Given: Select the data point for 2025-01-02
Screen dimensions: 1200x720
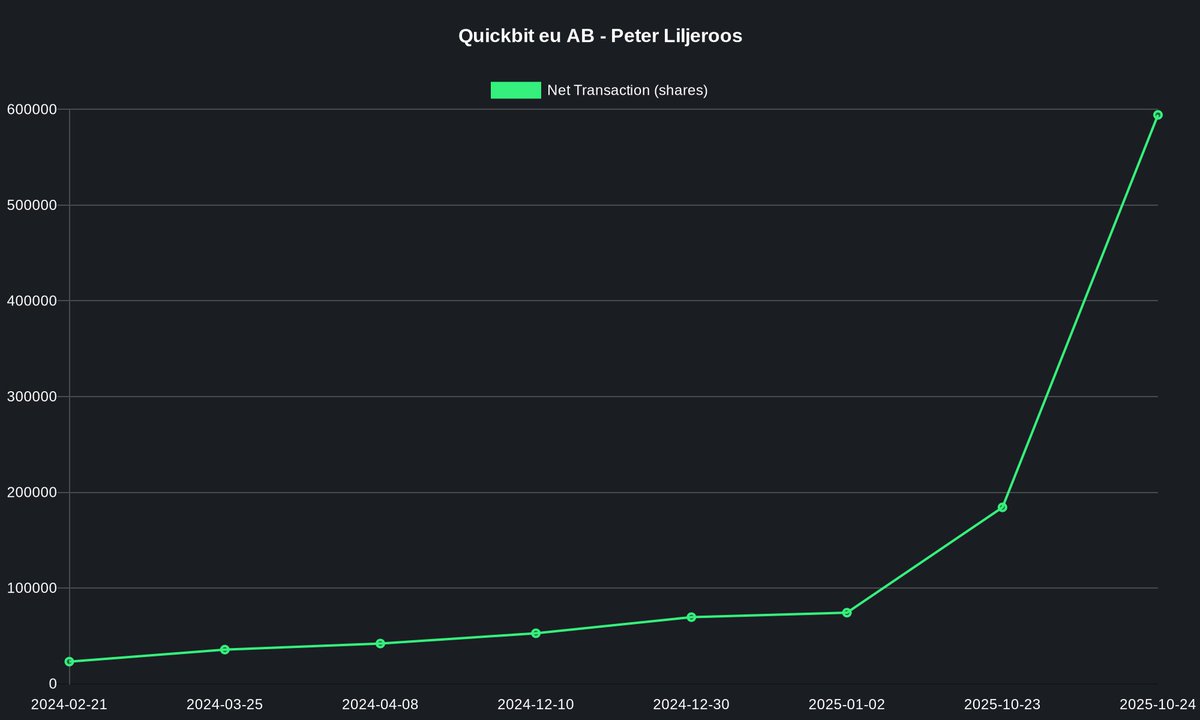Looking at the screenshot, I should pyautogui.click(x=847, y=613).
